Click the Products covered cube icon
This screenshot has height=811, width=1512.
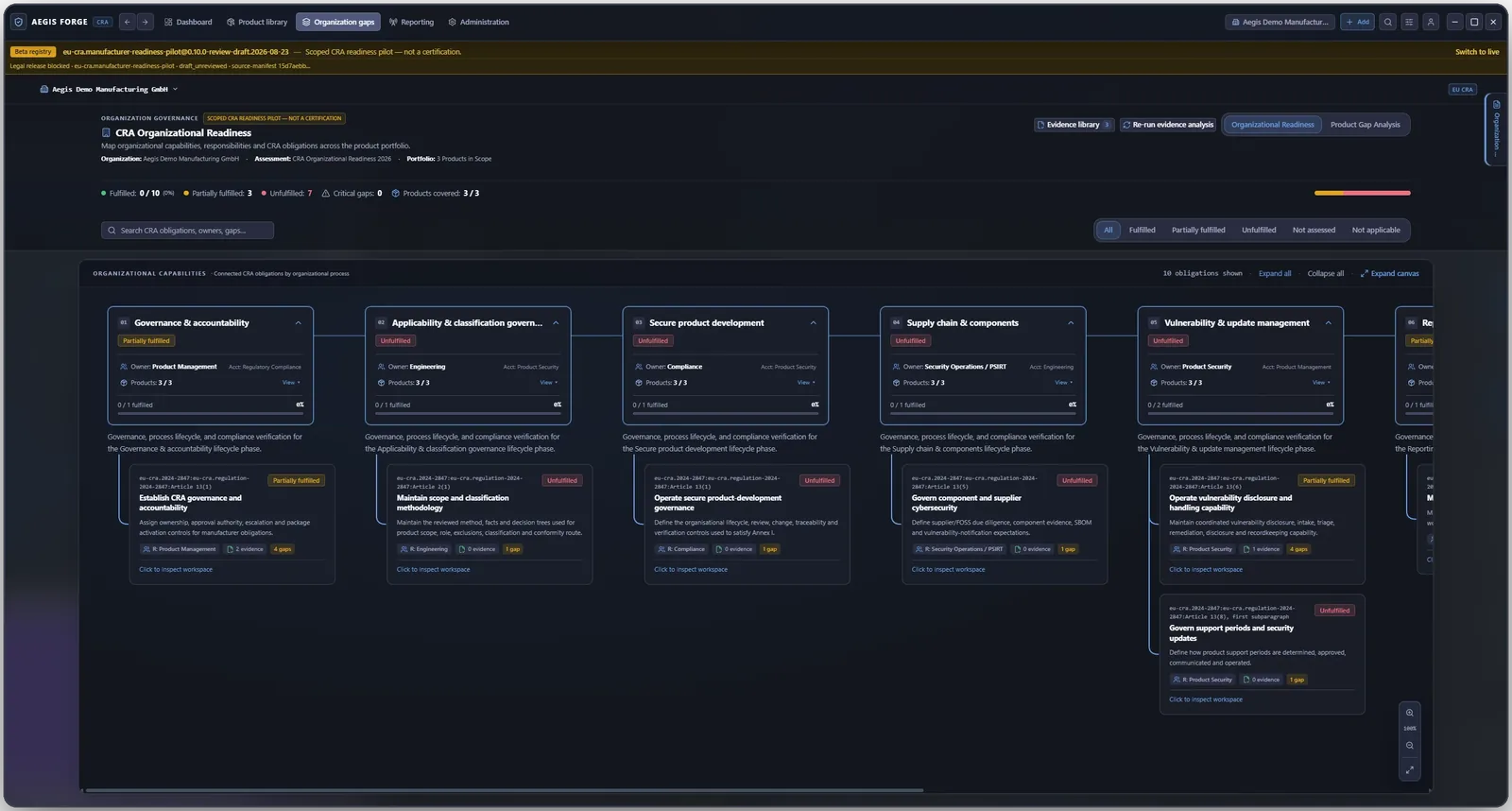click(396, 193)
